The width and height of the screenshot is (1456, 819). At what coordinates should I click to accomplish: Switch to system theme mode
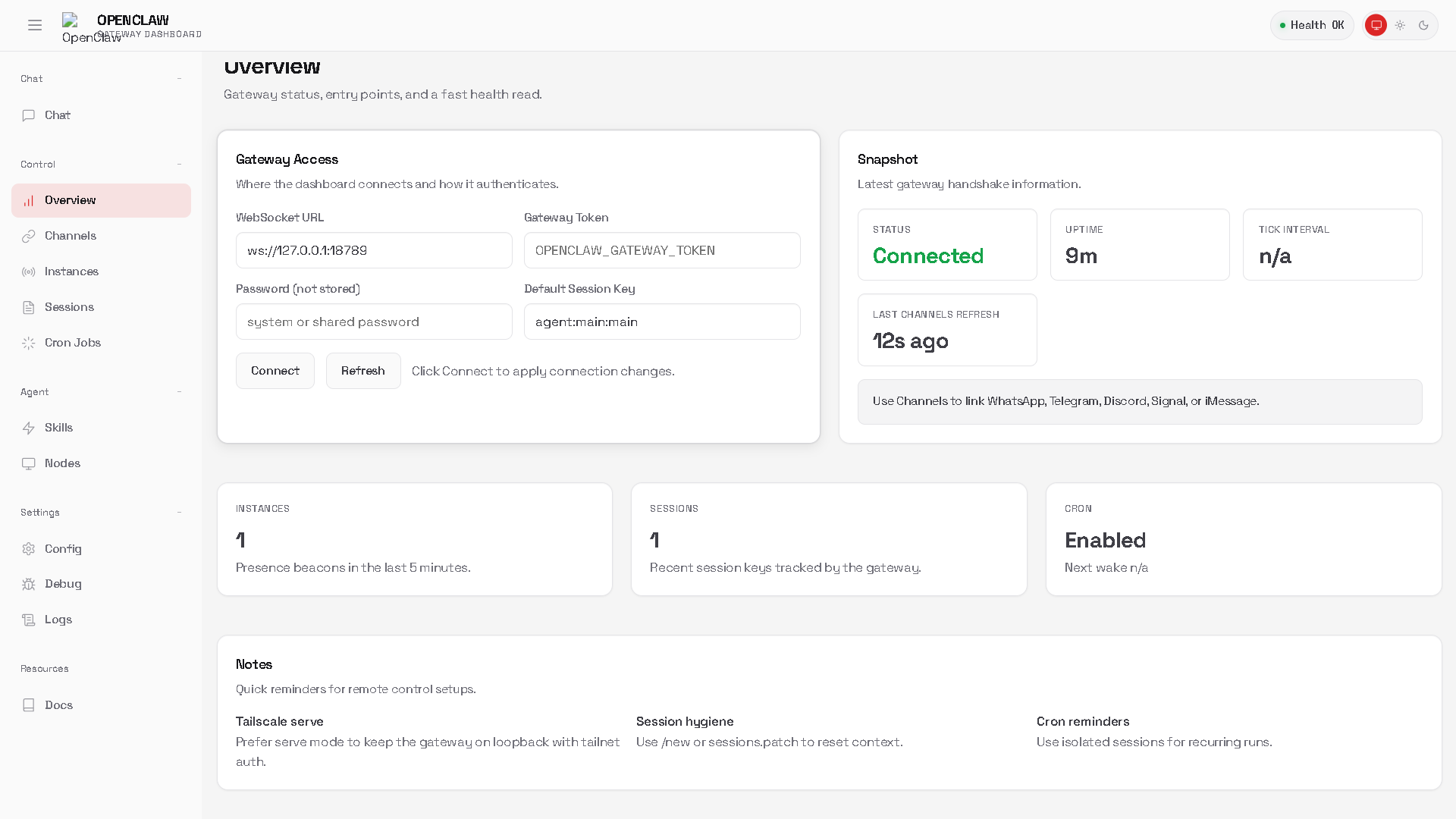[1376, 25]
